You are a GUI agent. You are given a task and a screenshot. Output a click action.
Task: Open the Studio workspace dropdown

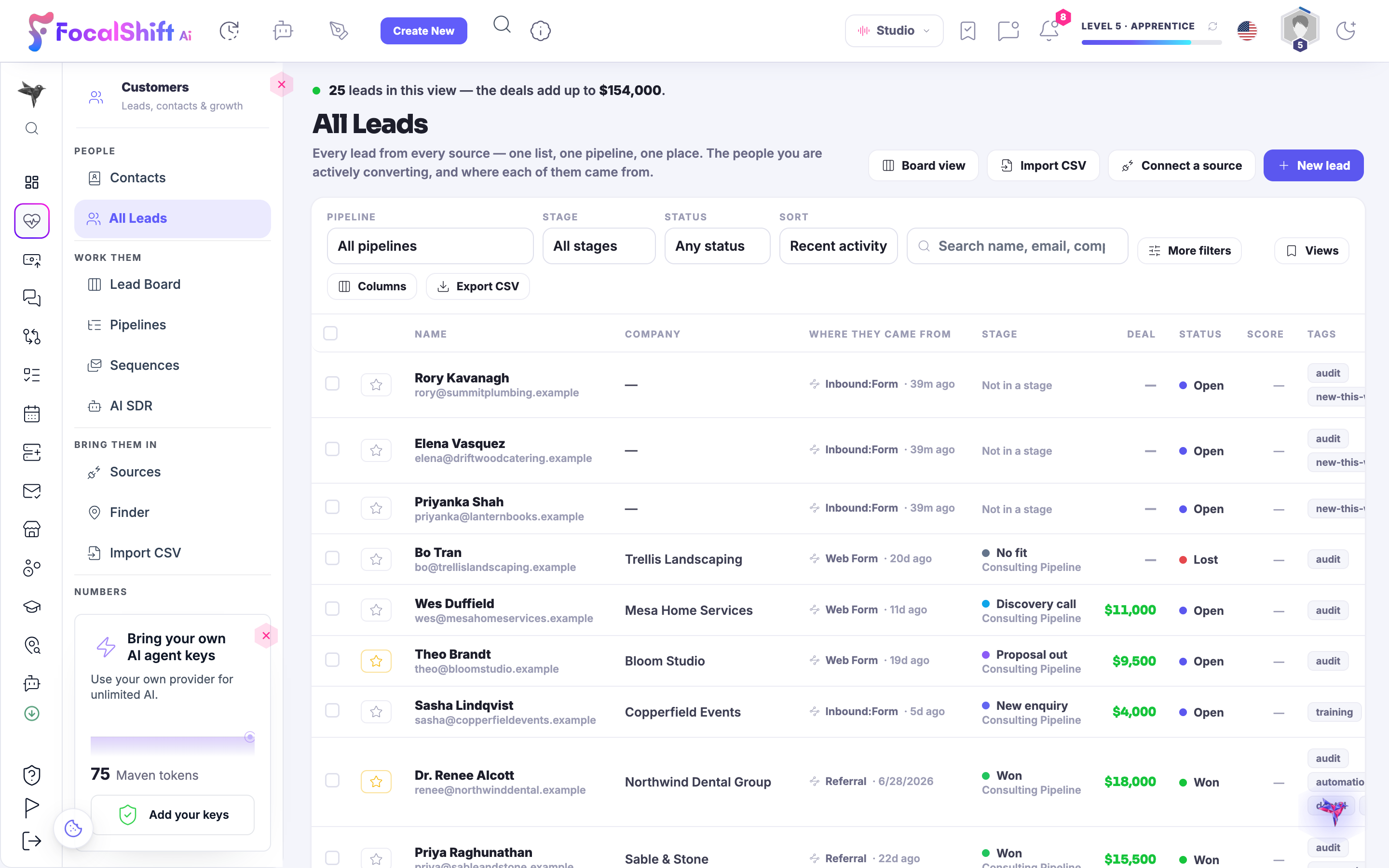(x=894, y=30)
